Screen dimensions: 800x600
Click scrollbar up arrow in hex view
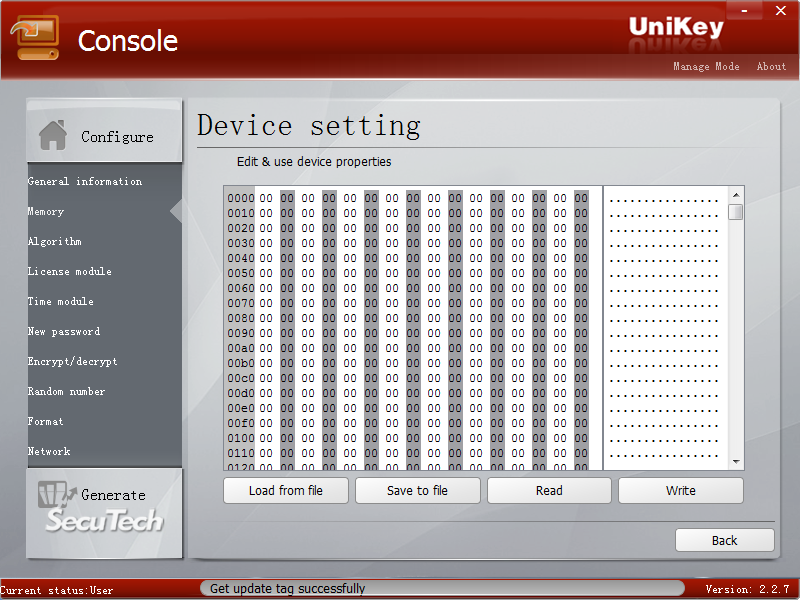pyautogui.click(x=736, y=195)
